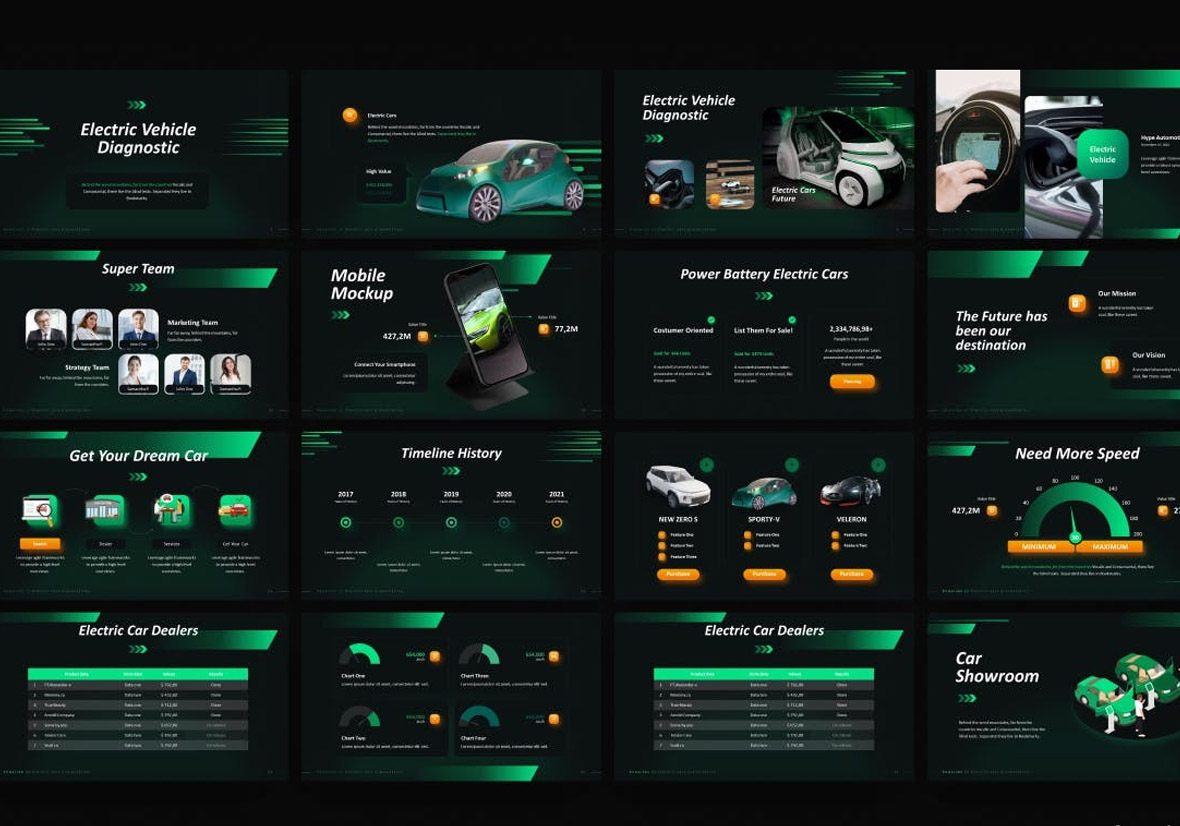Click the orange icon beside Electric Cars heading

(350, 115)
